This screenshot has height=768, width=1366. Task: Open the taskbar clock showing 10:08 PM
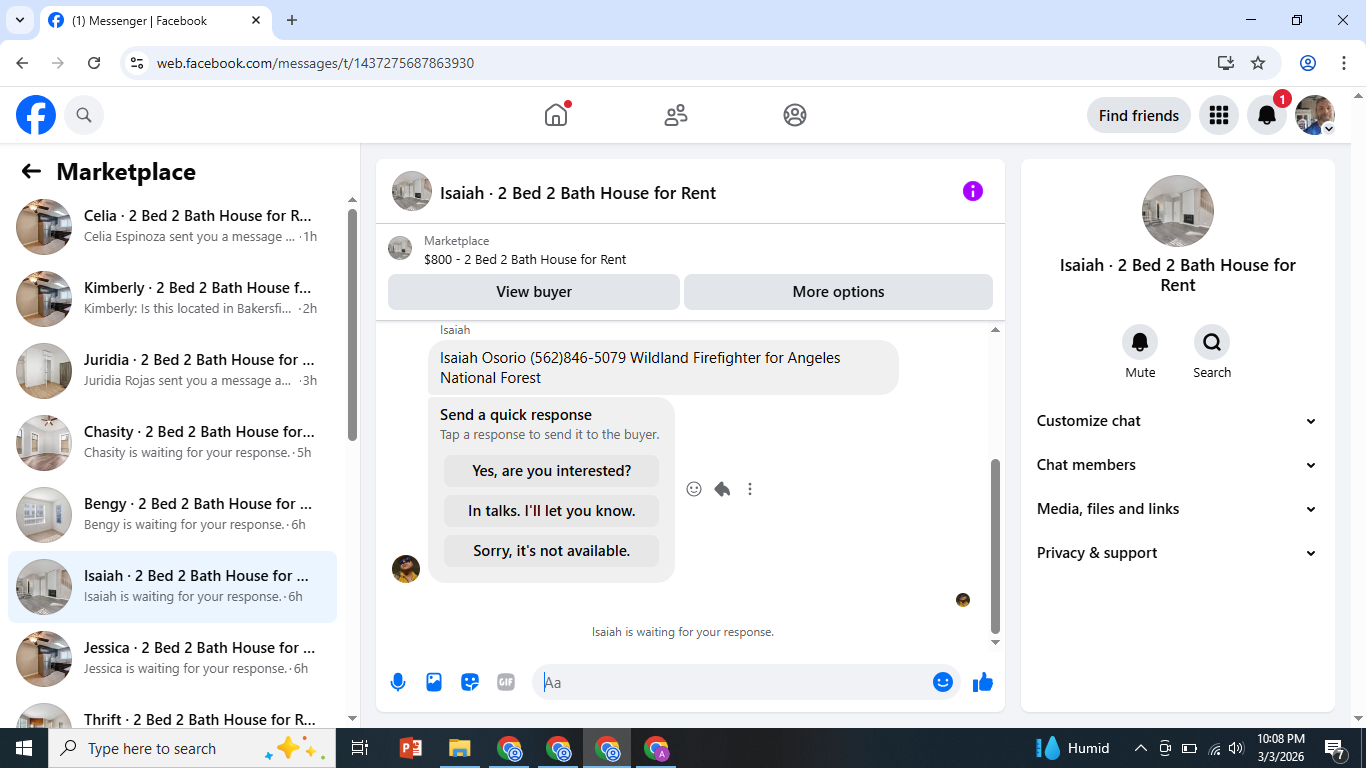pyautogui.click(x=1281, y=748)
